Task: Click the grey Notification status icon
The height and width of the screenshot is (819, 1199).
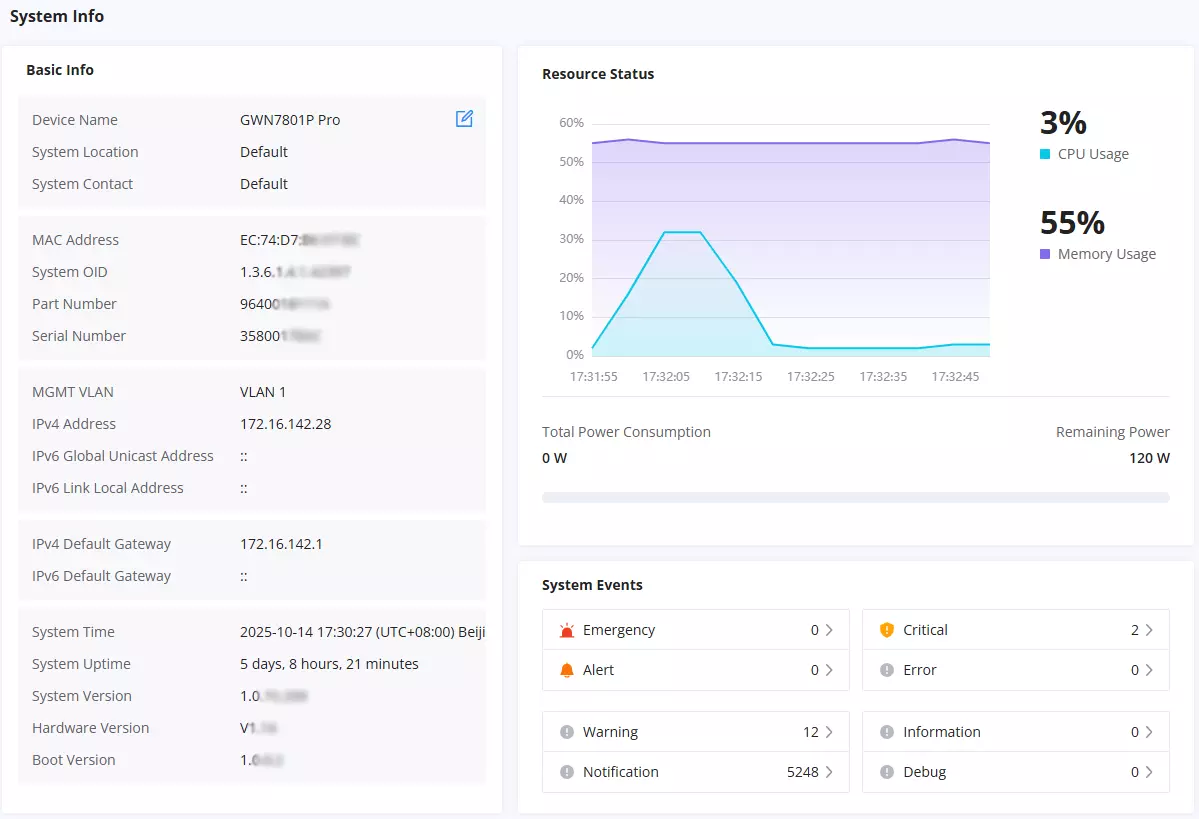Action: 567,772
